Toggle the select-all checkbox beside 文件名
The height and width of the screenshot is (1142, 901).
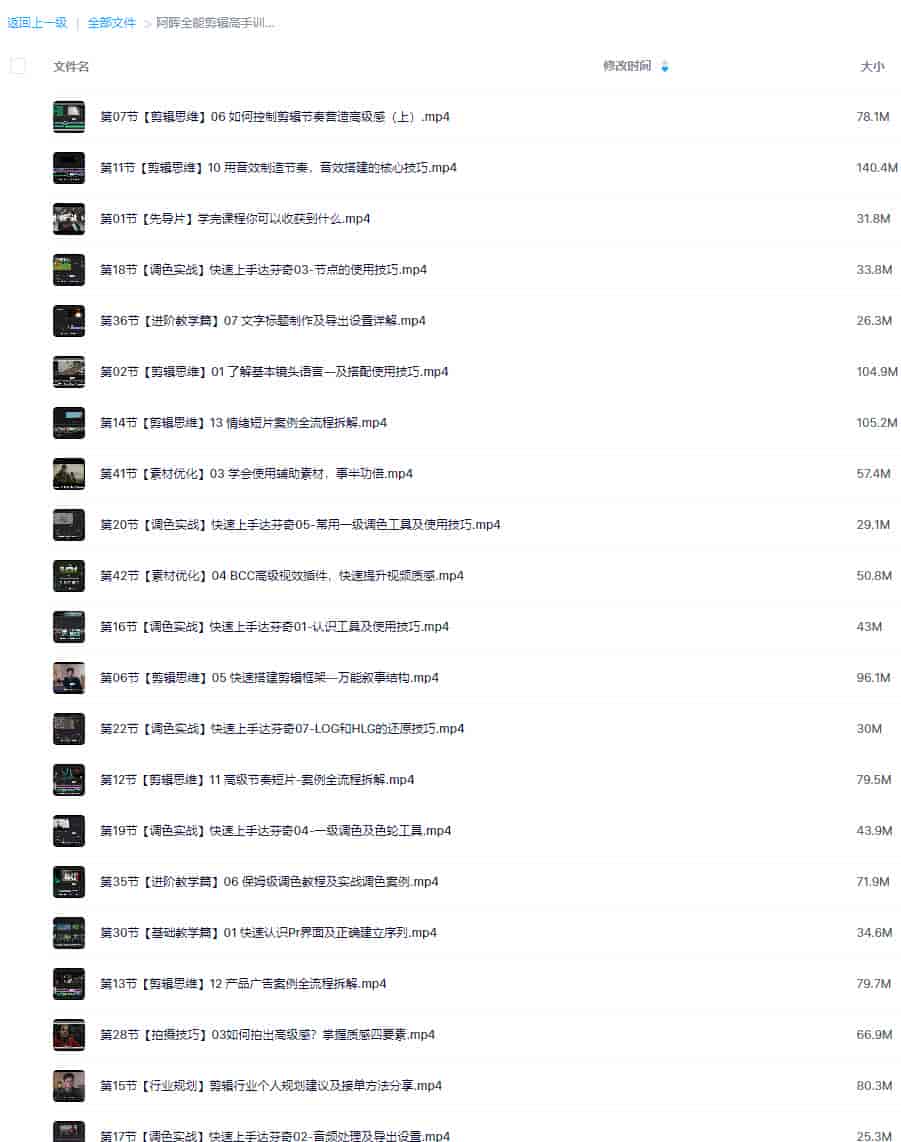pyautogui.click(x=18, y=66)
